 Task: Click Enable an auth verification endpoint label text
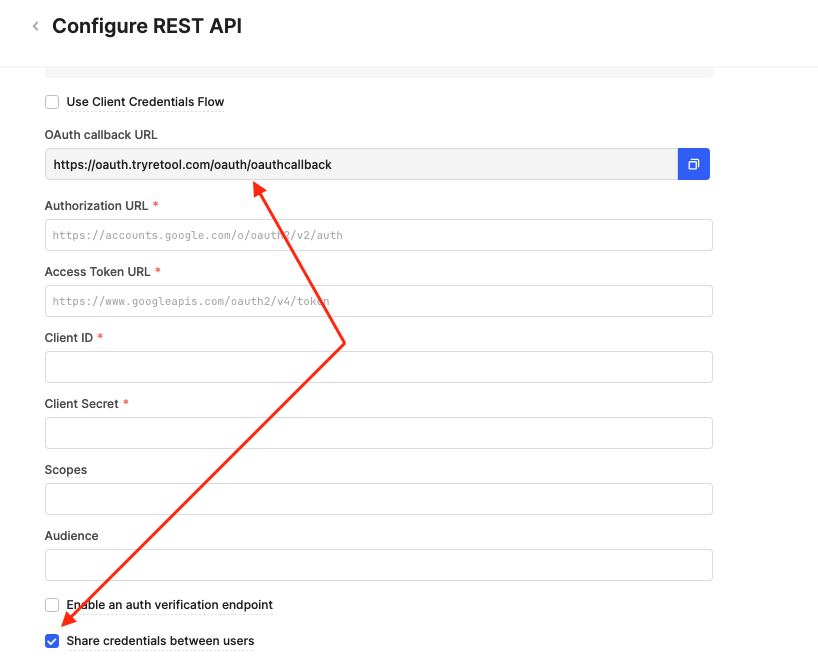tap(170, 605)
